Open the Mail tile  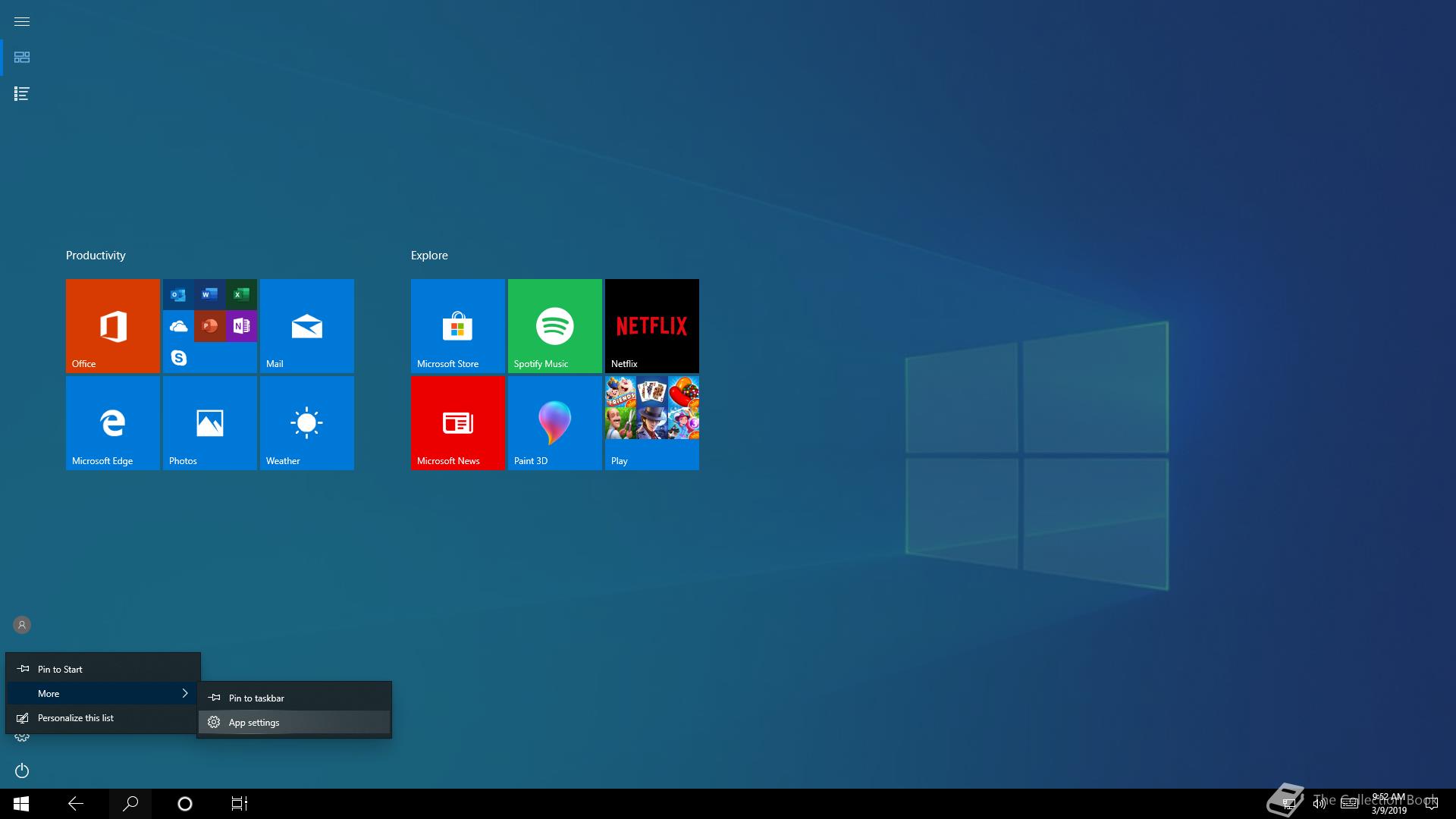tap(307, 326)
